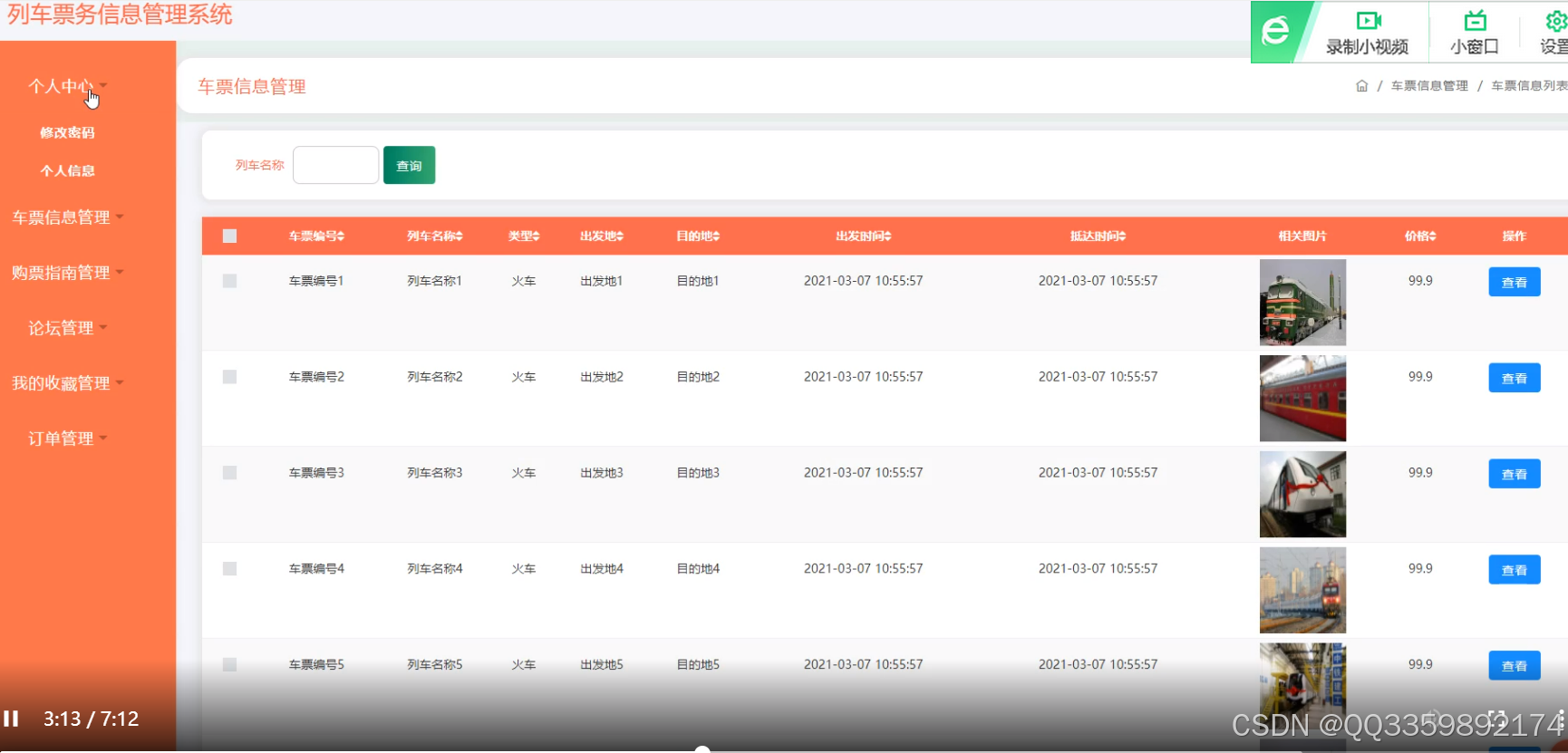Click the browser logo icon in overlay bar
1568x753 pixels.
point(1276,32)
